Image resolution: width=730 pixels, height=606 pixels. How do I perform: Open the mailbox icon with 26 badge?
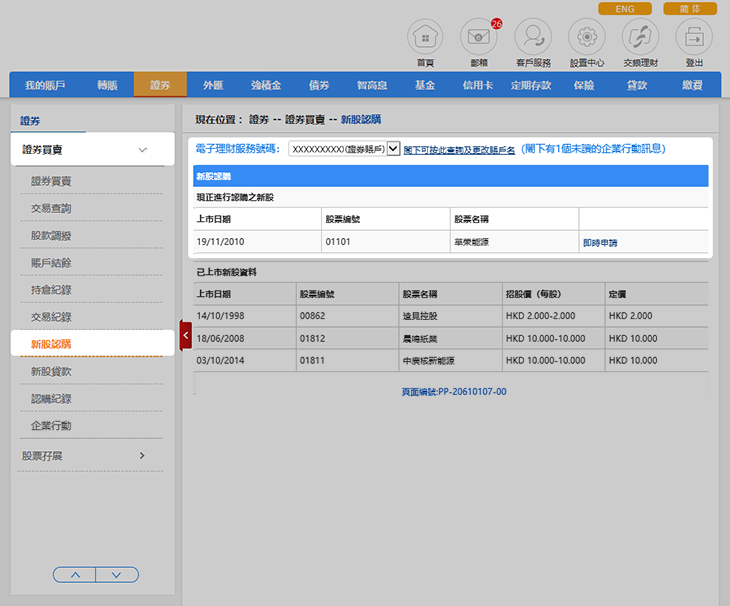point(478,38)
